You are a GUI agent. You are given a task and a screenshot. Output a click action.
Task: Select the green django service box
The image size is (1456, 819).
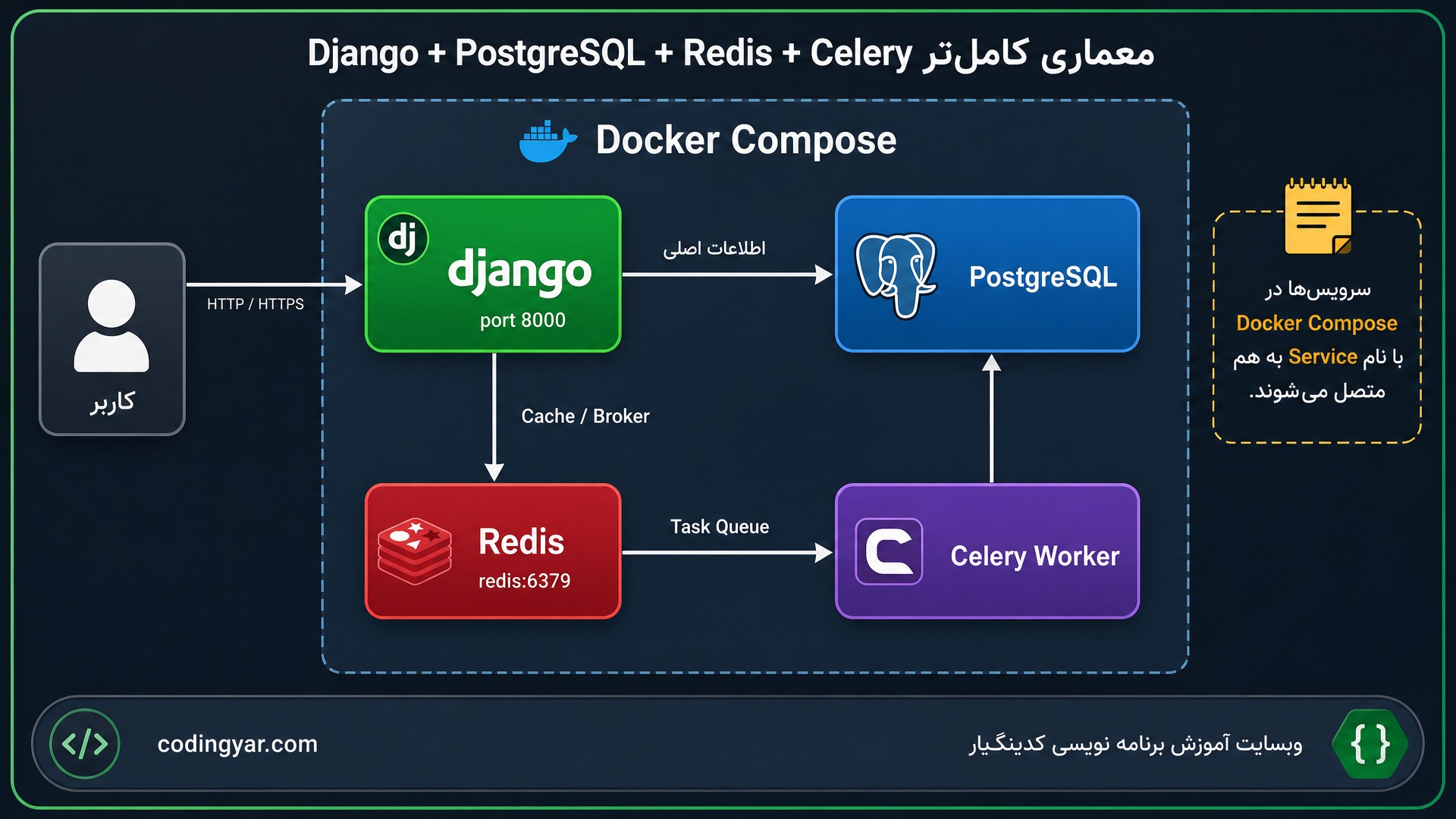pyautogui.click(x=493, y=274)
